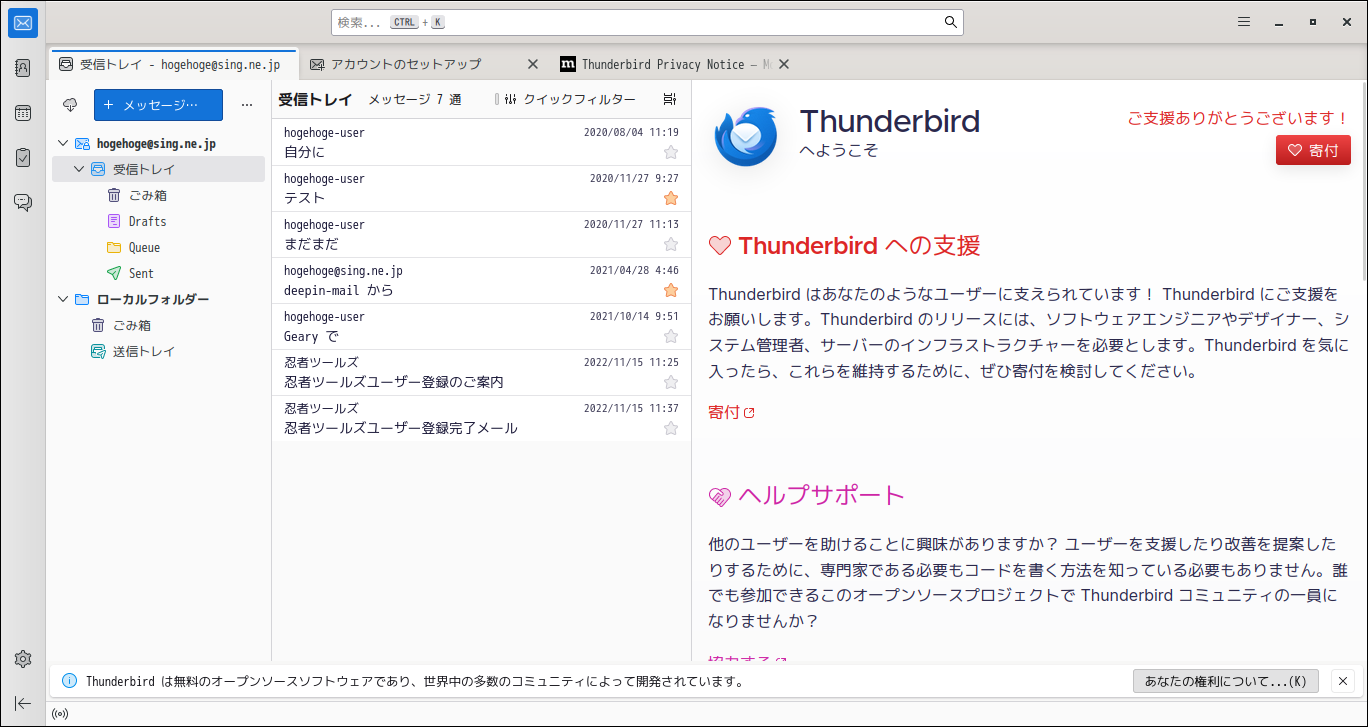Image resolution: width=1368 pixels, height=727 pixels.
Task: Click the online status icon
Action: (60, 714)
